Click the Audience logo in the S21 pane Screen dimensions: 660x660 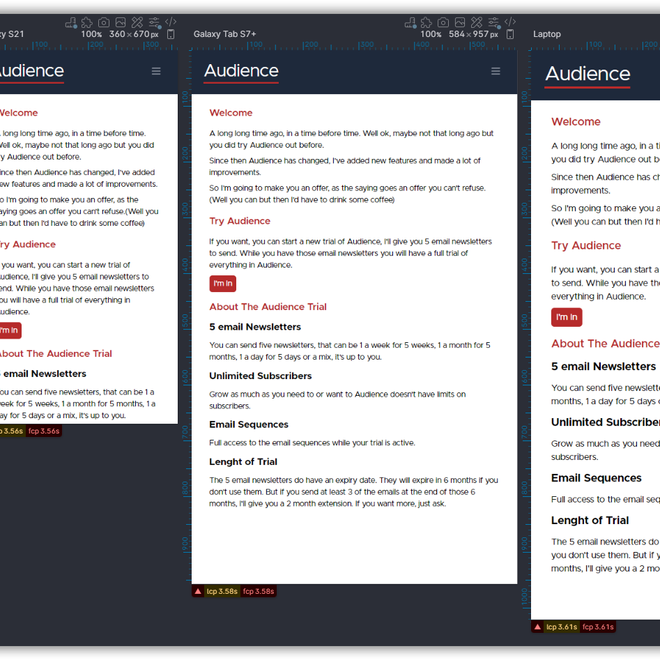[32, 72]
